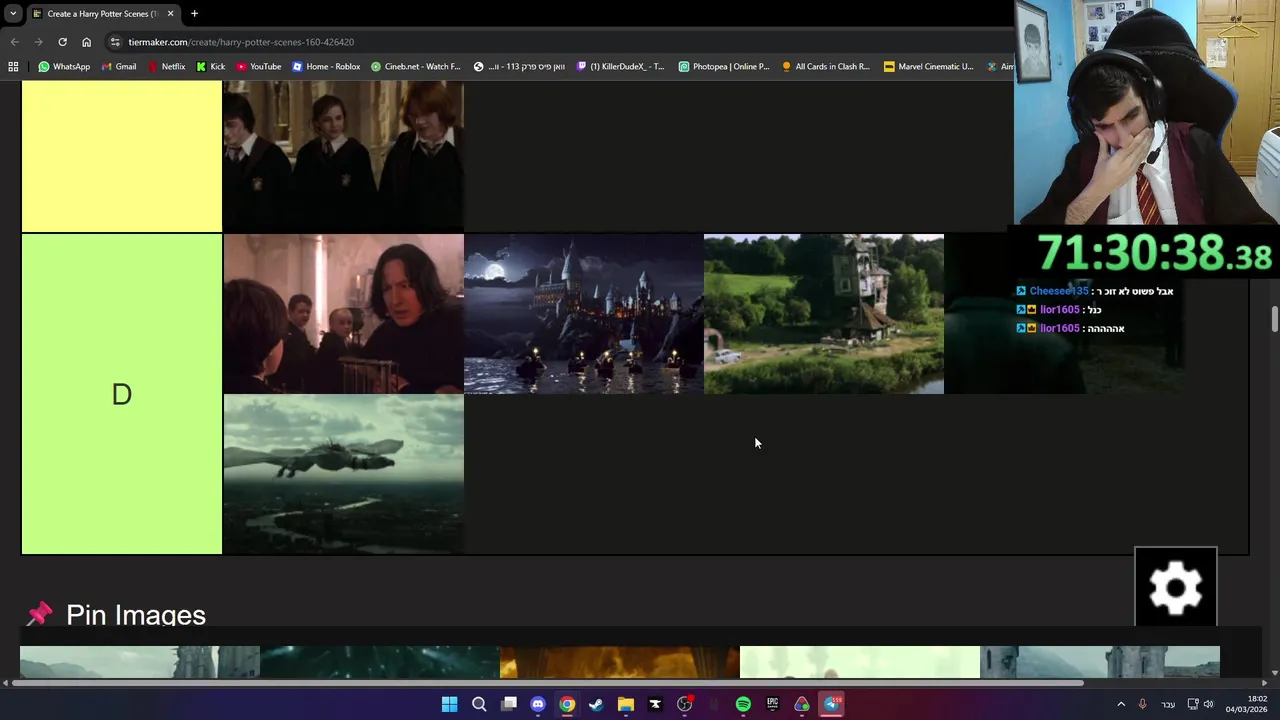Image resolution: width=1280 pixels, height=720 pixels.
Task: Open the Windows Start menu
Action: [x=450, y=704]
